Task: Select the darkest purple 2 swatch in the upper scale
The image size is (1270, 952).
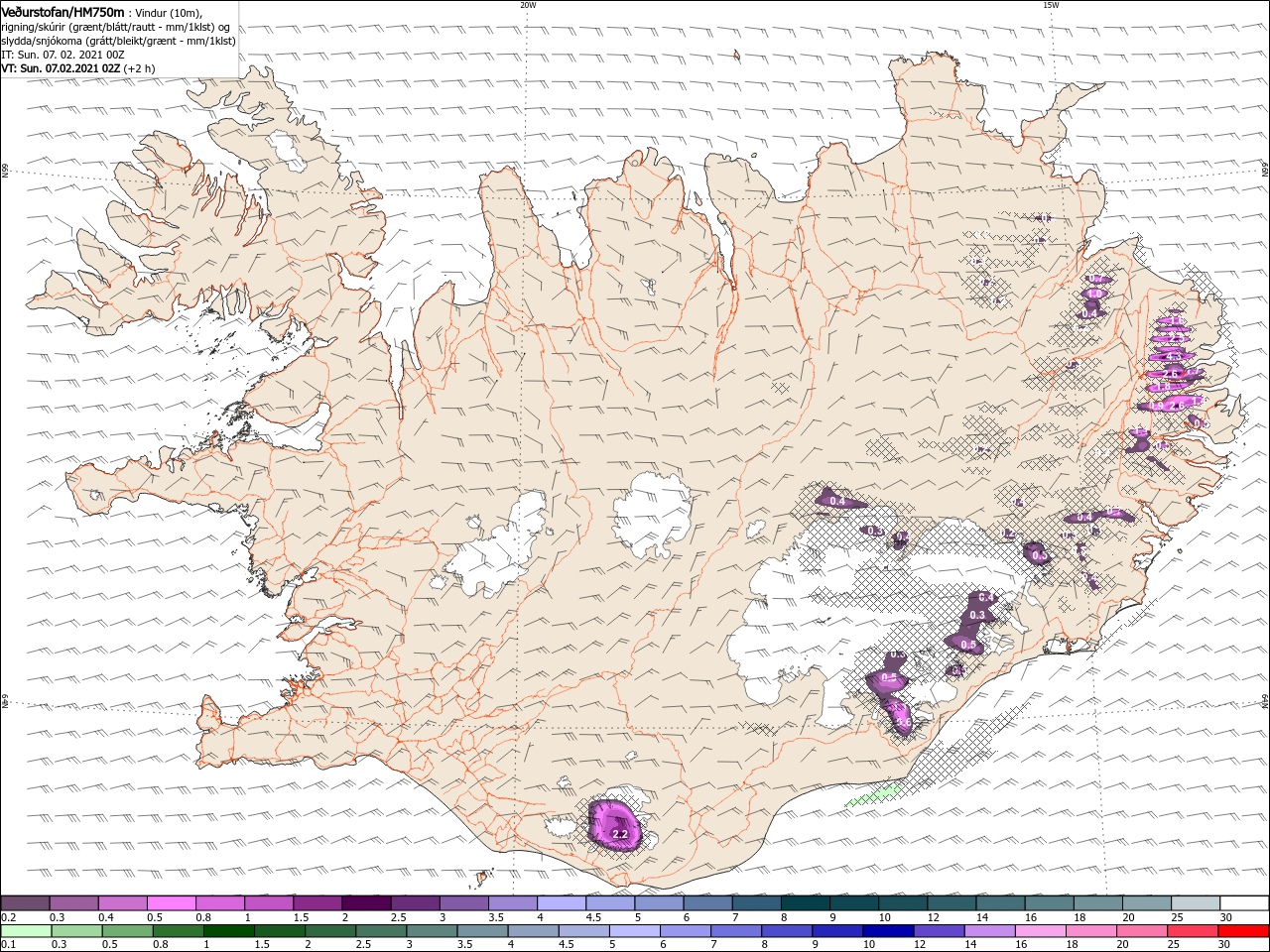Action: (x=366, y=903)
